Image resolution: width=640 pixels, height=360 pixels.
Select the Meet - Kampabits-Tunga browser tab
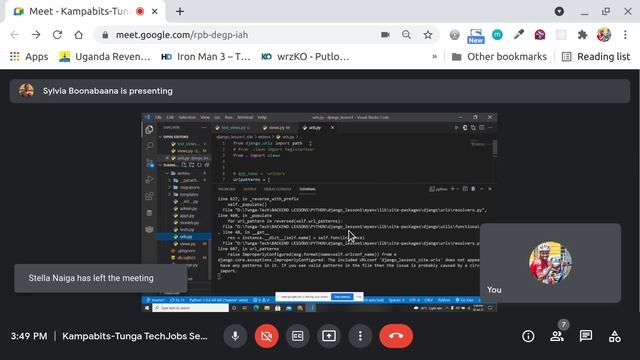(x=85, y=11)
